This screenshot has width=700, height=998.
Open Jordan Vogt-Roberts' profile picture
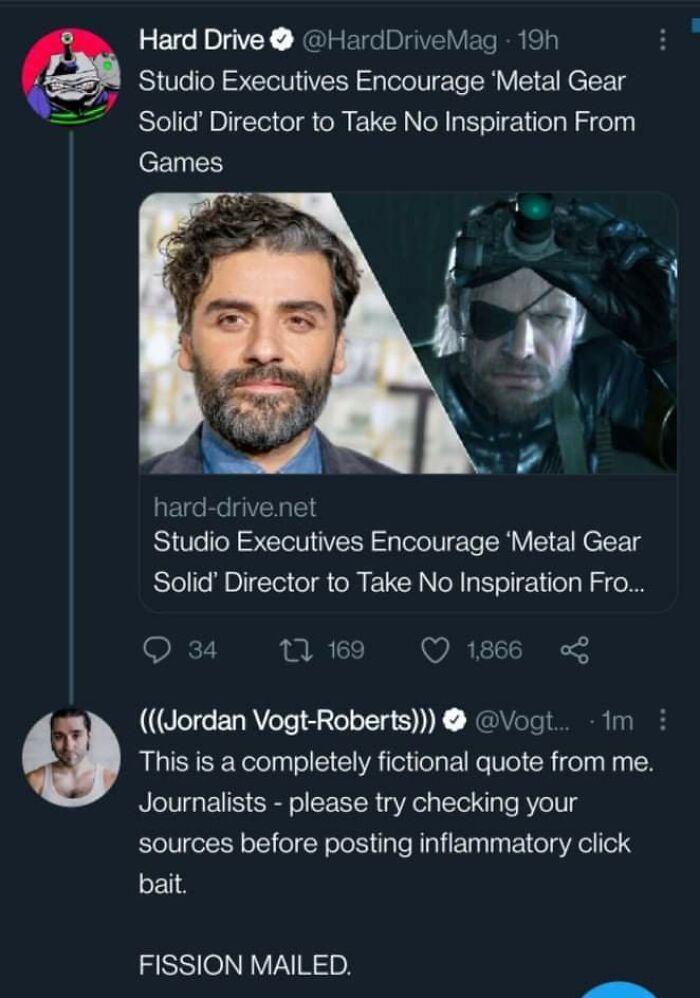[71, 757]
